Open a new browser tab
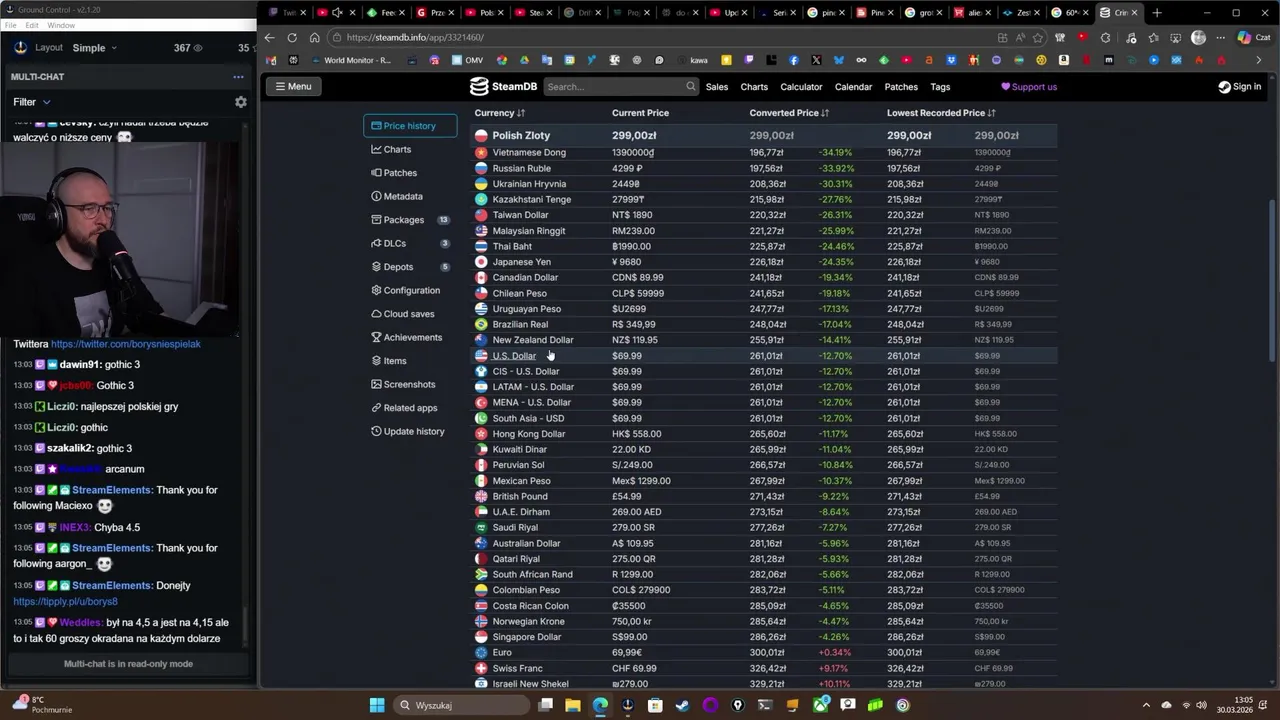 tap(1157, 13)
